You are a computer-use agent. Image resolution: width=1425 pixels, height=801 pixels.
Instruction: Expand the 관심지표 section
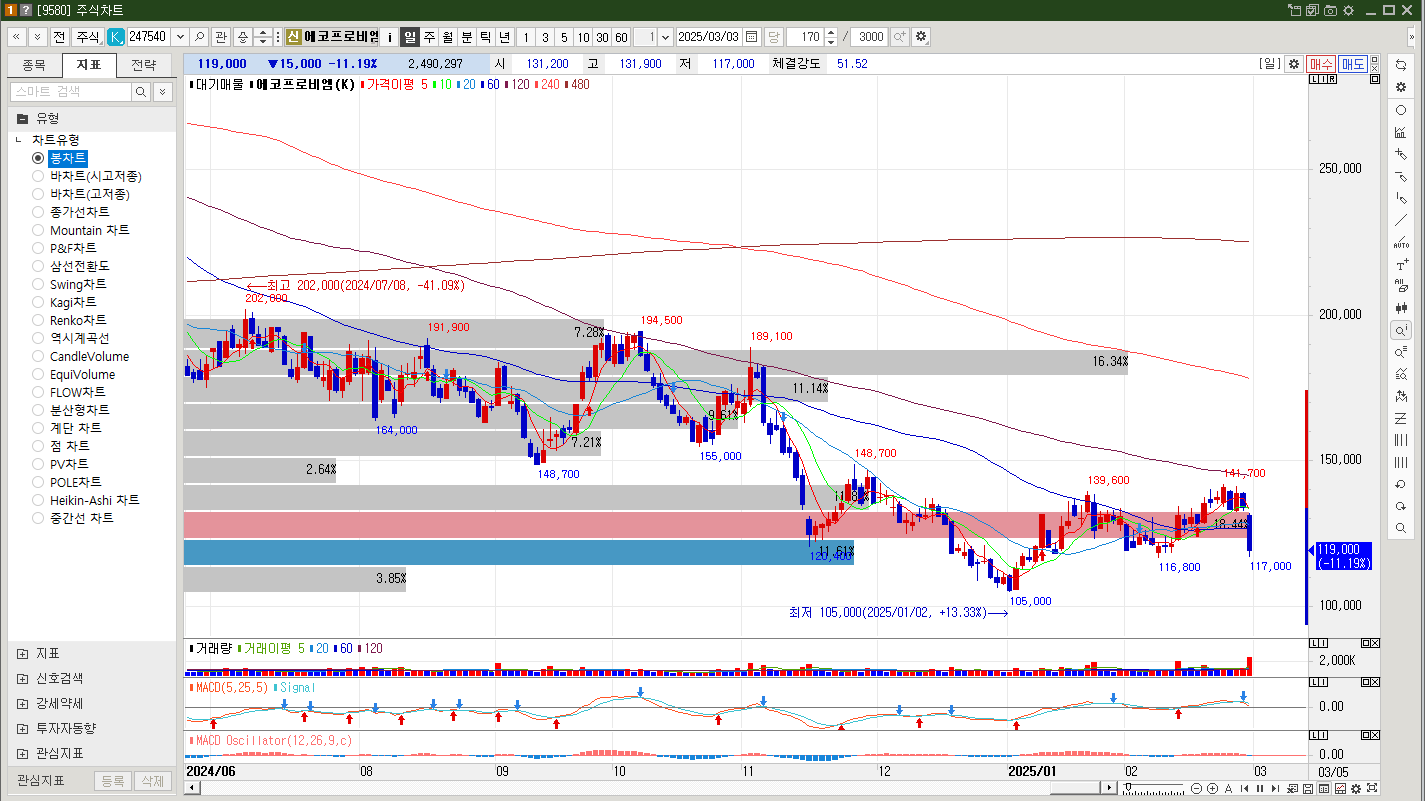[23, 753]
